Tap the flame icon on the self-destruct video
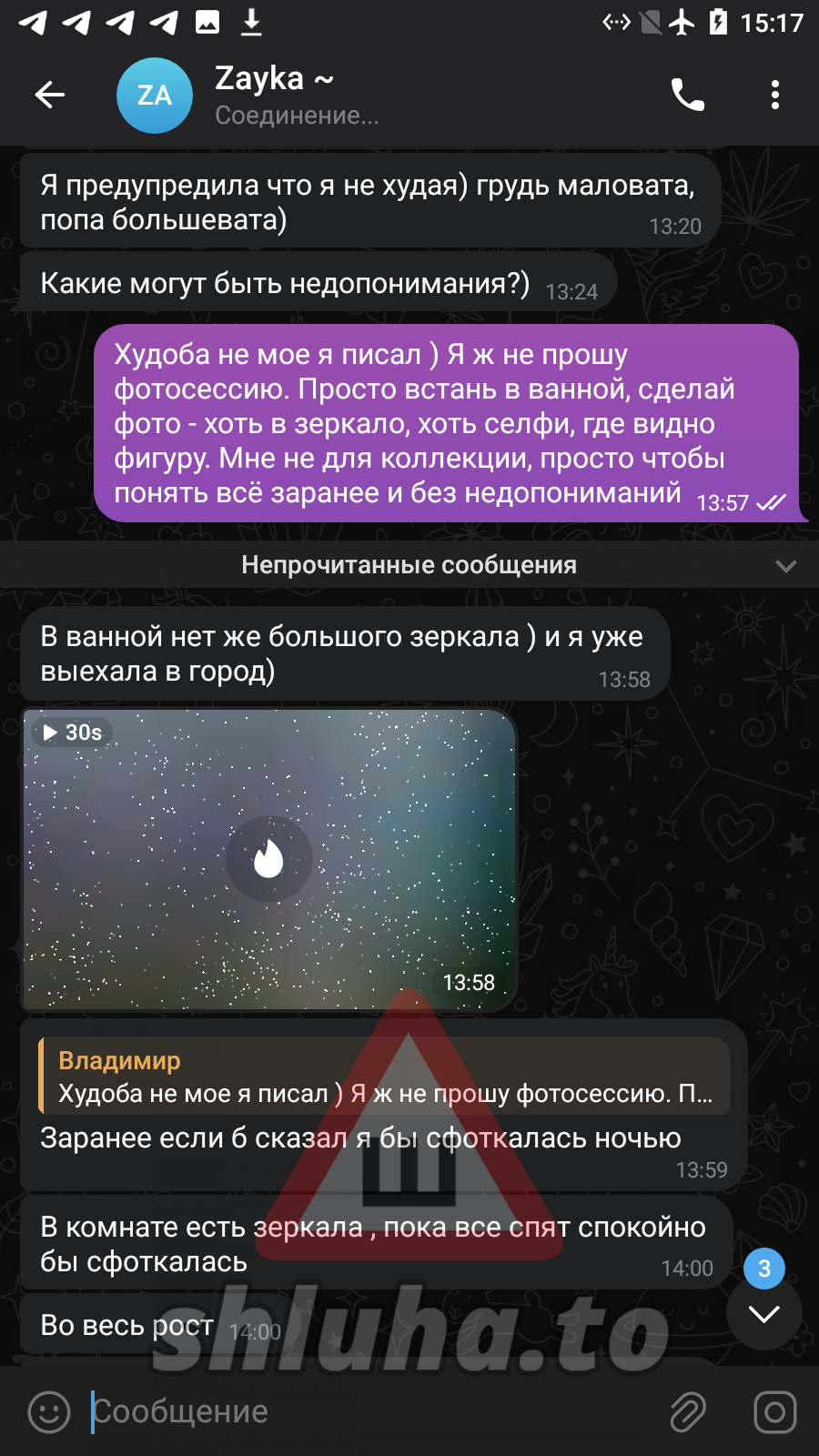Viewport: 819px width, 1456px height. (268, 859)
